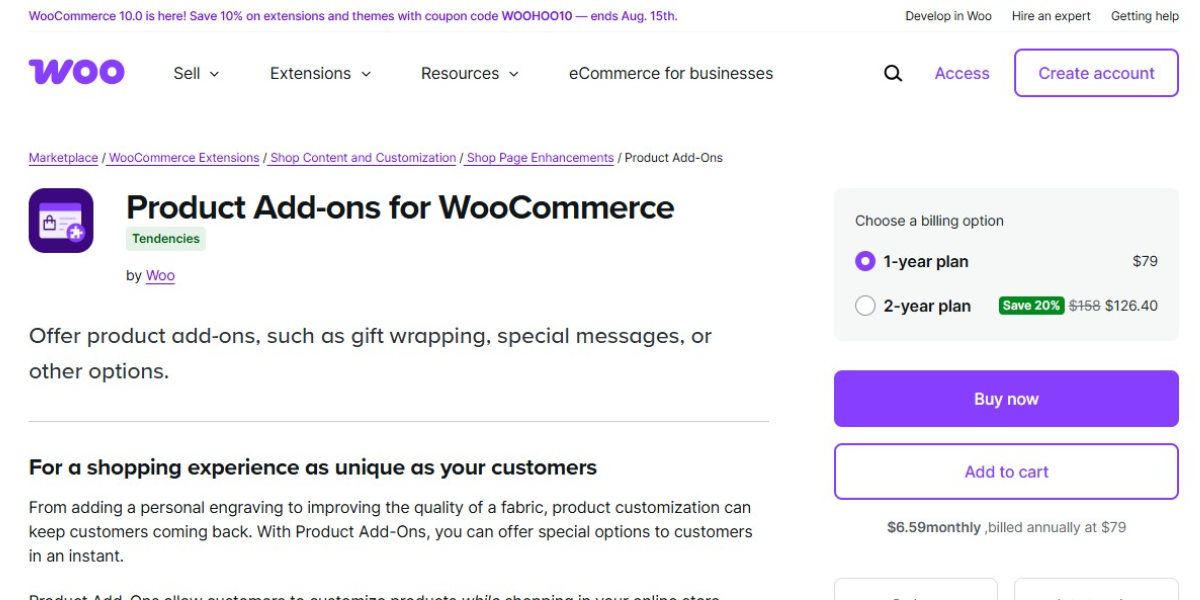
Task: Open the search magnifier icon
Action: click(893, 73)
